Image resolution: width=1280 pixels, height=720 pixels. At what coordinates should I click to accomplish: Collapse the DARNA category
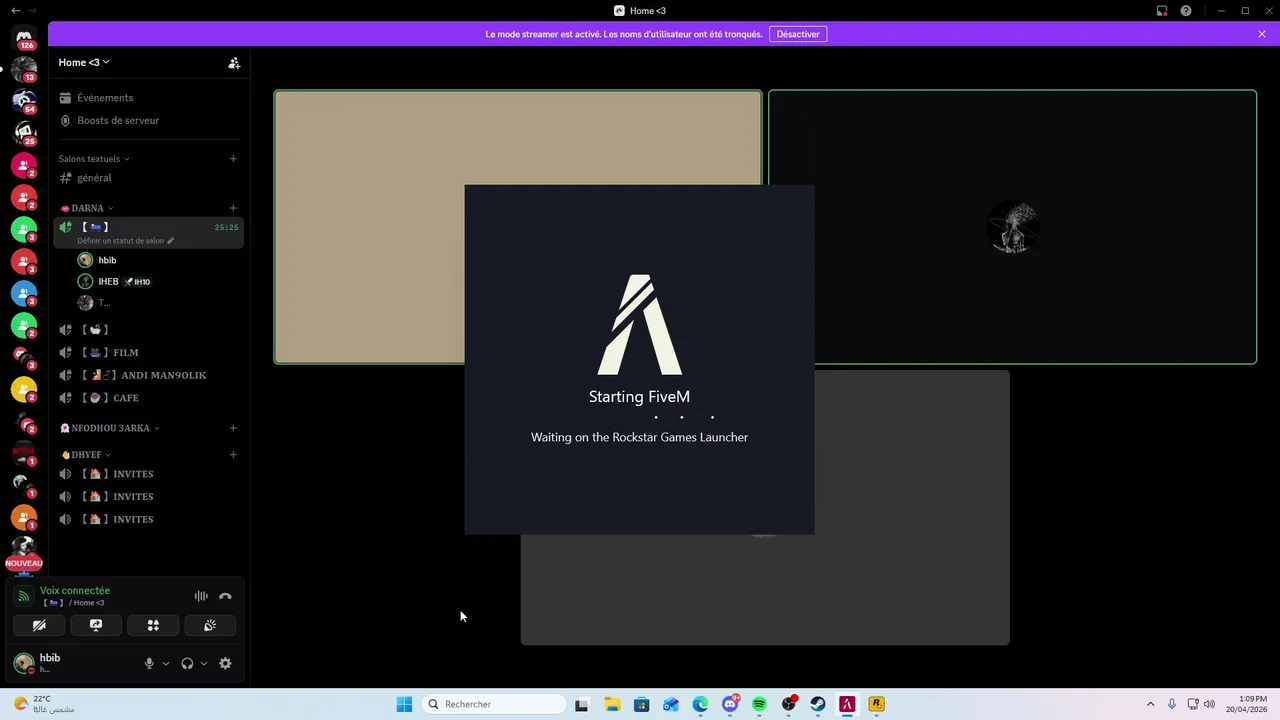click(87, 208)
